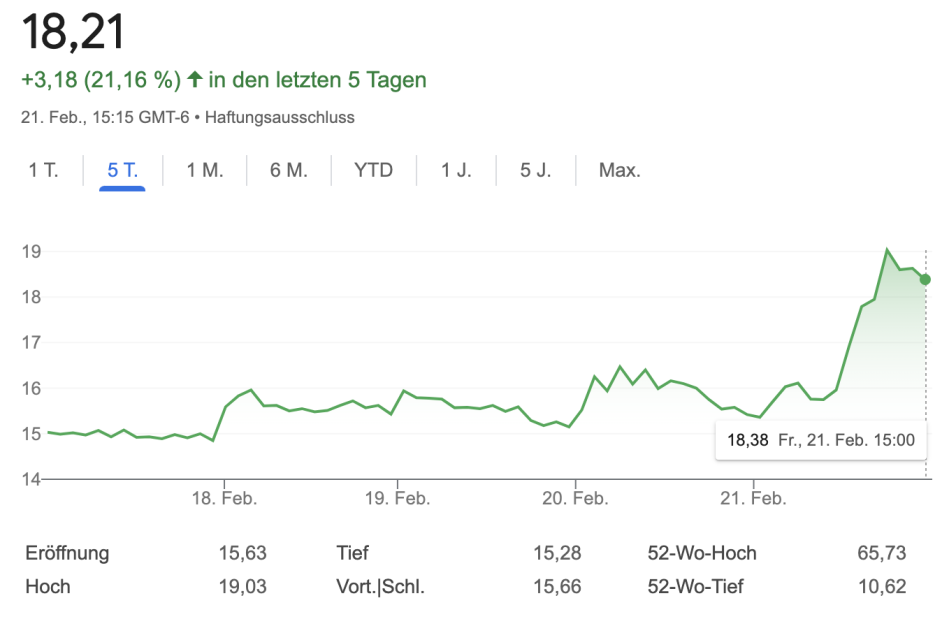View the 5 J. chart range

tap(535, 170)
